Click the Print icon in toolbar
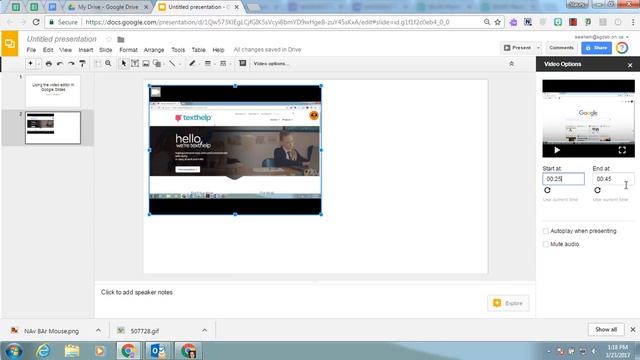Image resolution: width=640 pixels, height=360 pixels. coord(49,64)
